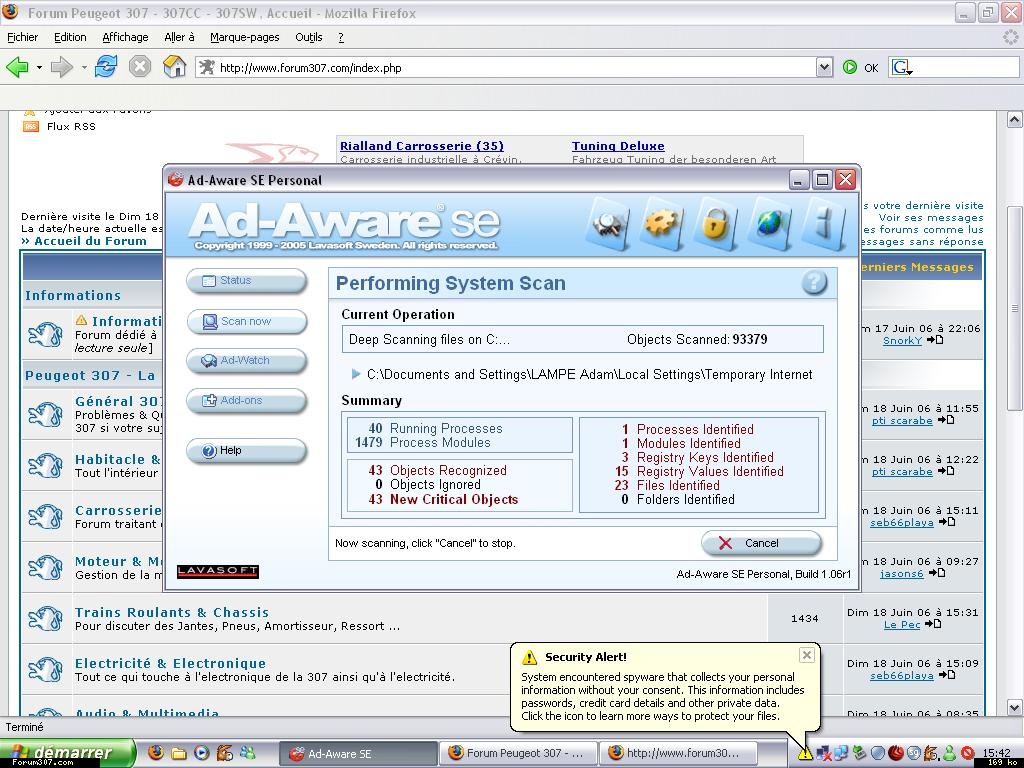Click the Help button in the Ad-Aware sidebar

(x=246, y=451)
